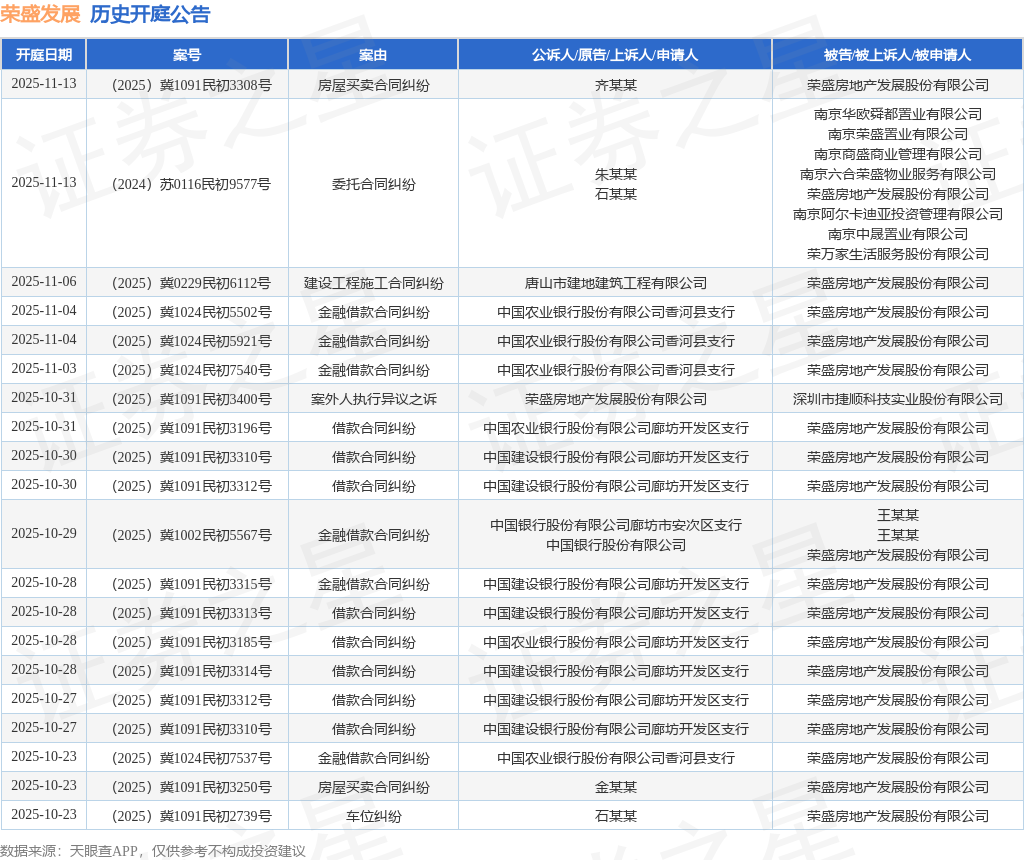Select defendant 南京华欧舜都置业有限公司
This screenshot has height=860, width=1024.
pos(897,114)
